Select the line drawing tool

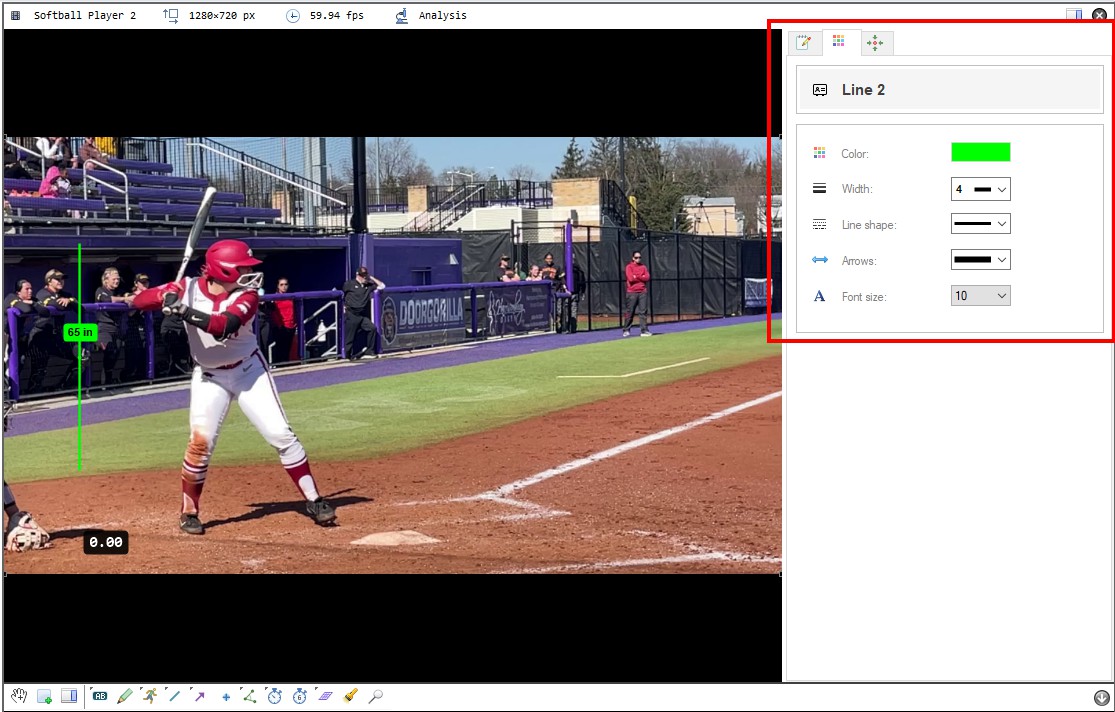[x=174, y=696]
